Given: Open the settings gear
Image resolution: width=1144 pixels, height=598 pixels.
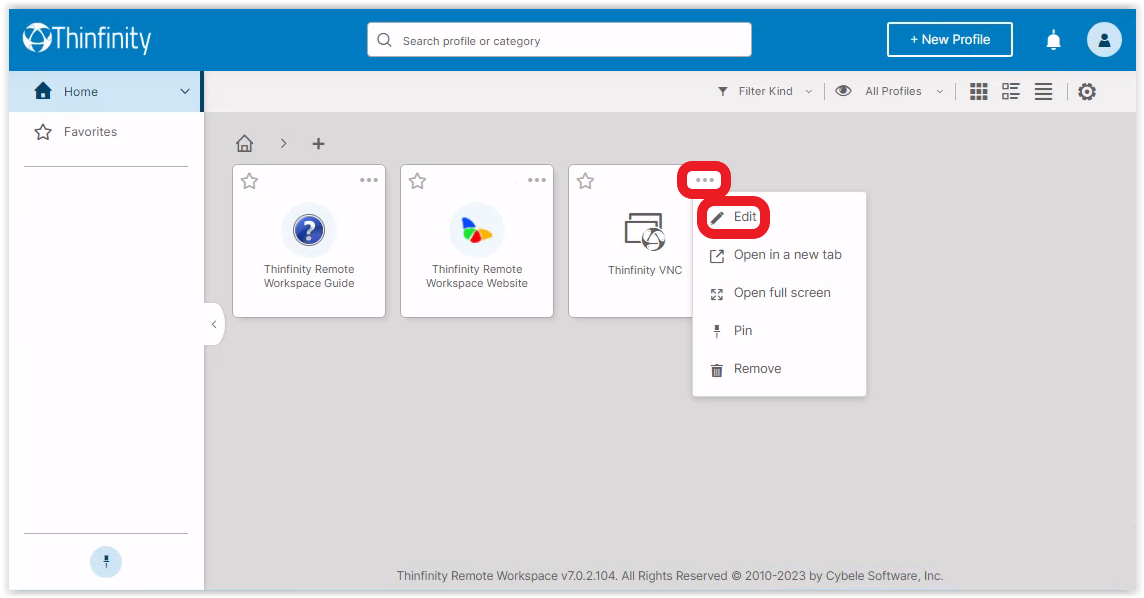Looking at the screenshot, I should coord(1087,91).
